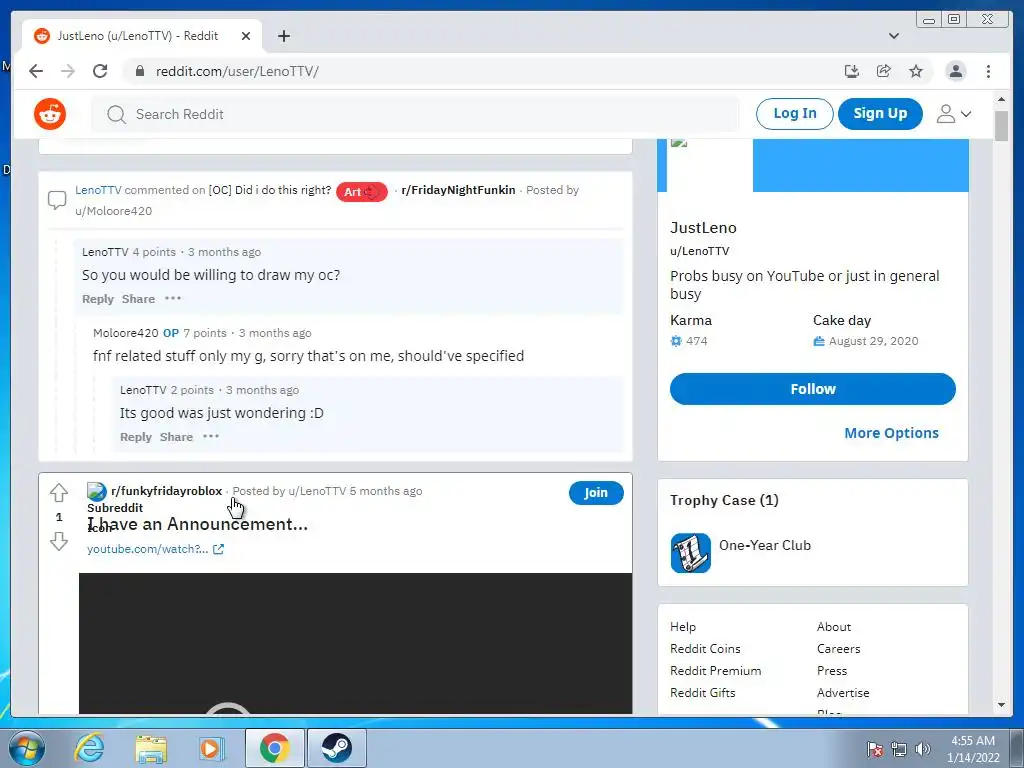
Task: Click the One-Year Club trophy icon
Action: coord(690,552)
